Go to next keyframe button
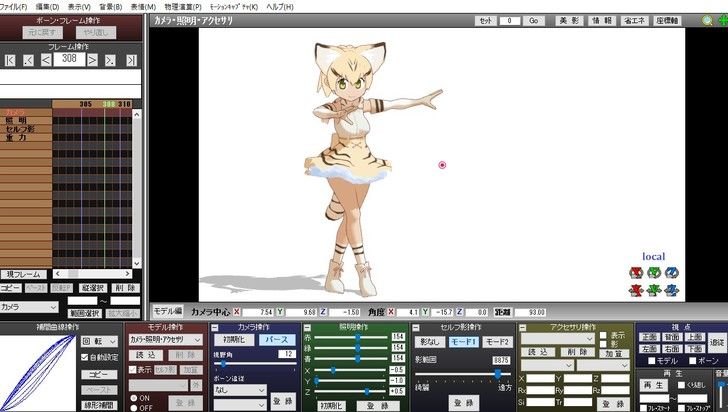 coord(110,60)
